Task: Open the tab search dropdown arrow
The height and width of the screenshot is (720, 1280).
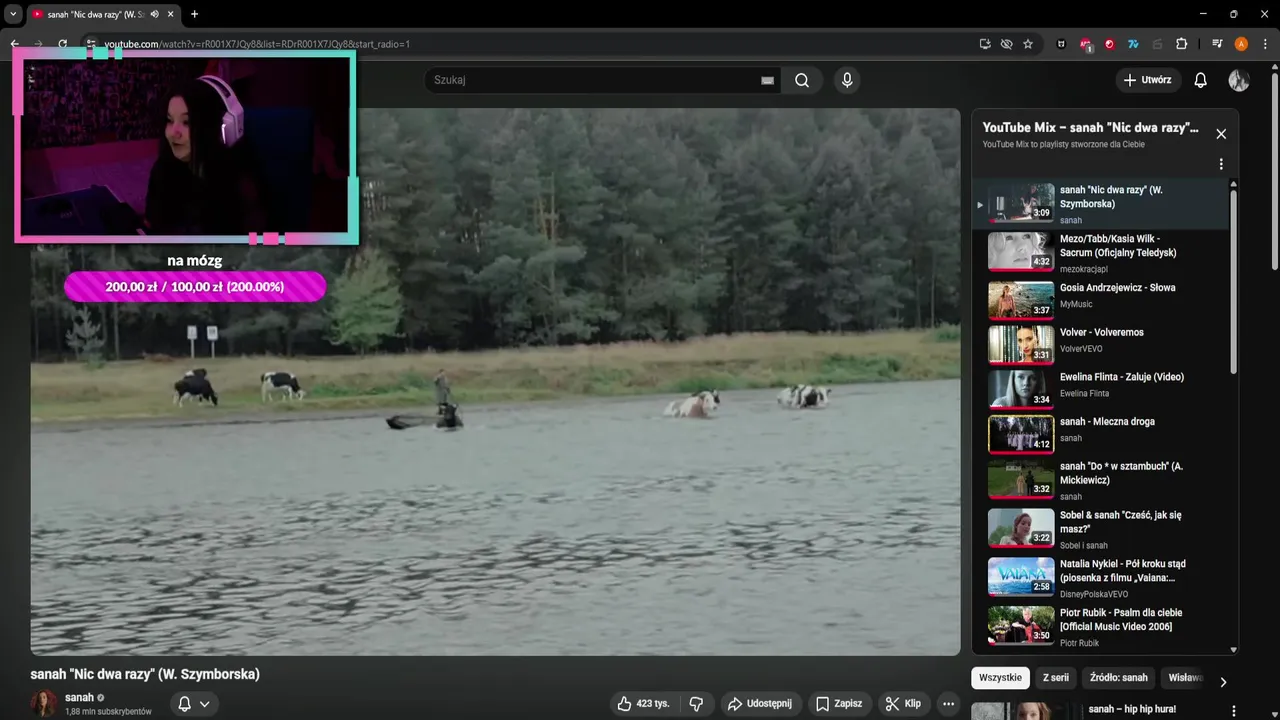Action: 13,14
